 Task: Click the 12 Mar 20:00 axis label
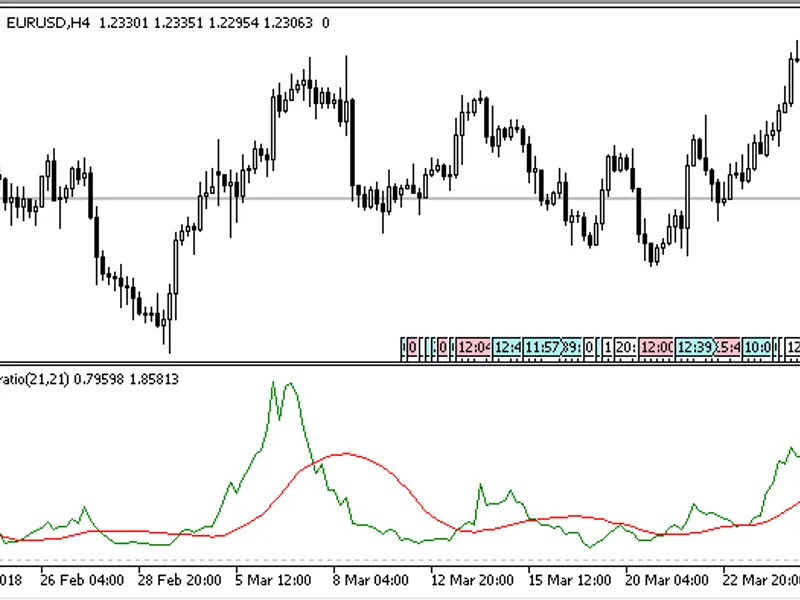click(x=472, y=580)
